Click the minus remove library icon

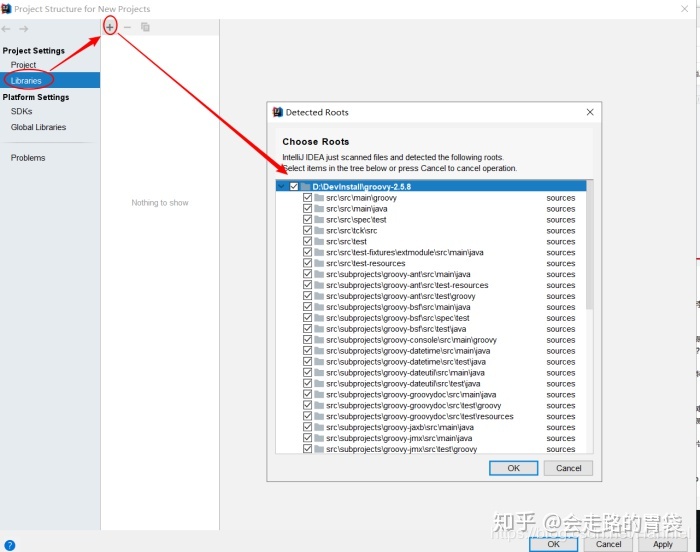[127, 27]
